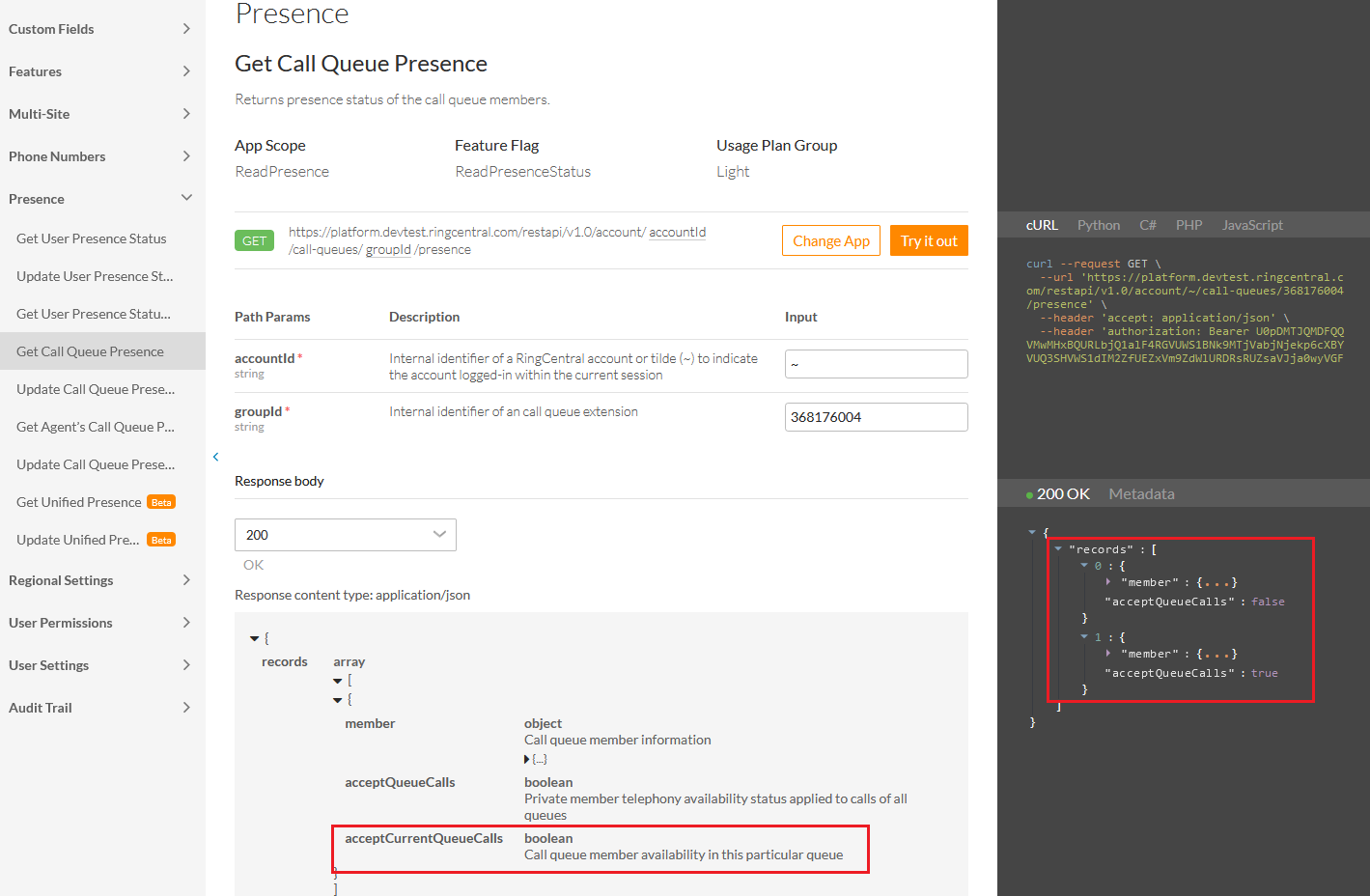
Task: Click the green GET method badge
Action: pyautogui.click(x=255, y=240)
